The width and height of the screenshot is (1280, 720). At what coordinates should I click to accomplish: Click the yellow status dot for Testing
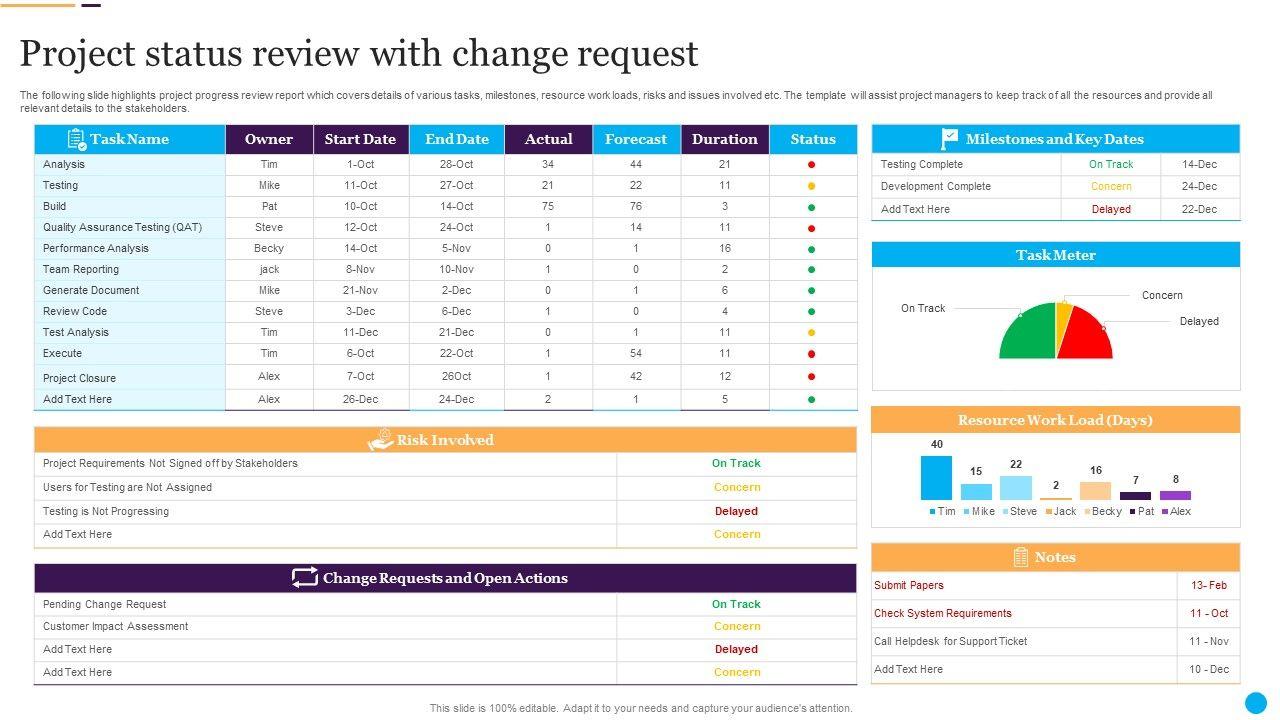click(812, 186)
